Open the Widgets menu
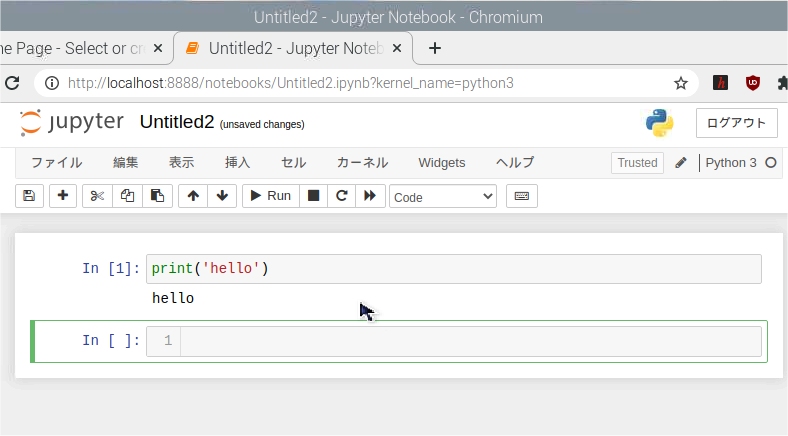This screenshot has width=788, height=436. coord(442,163)
